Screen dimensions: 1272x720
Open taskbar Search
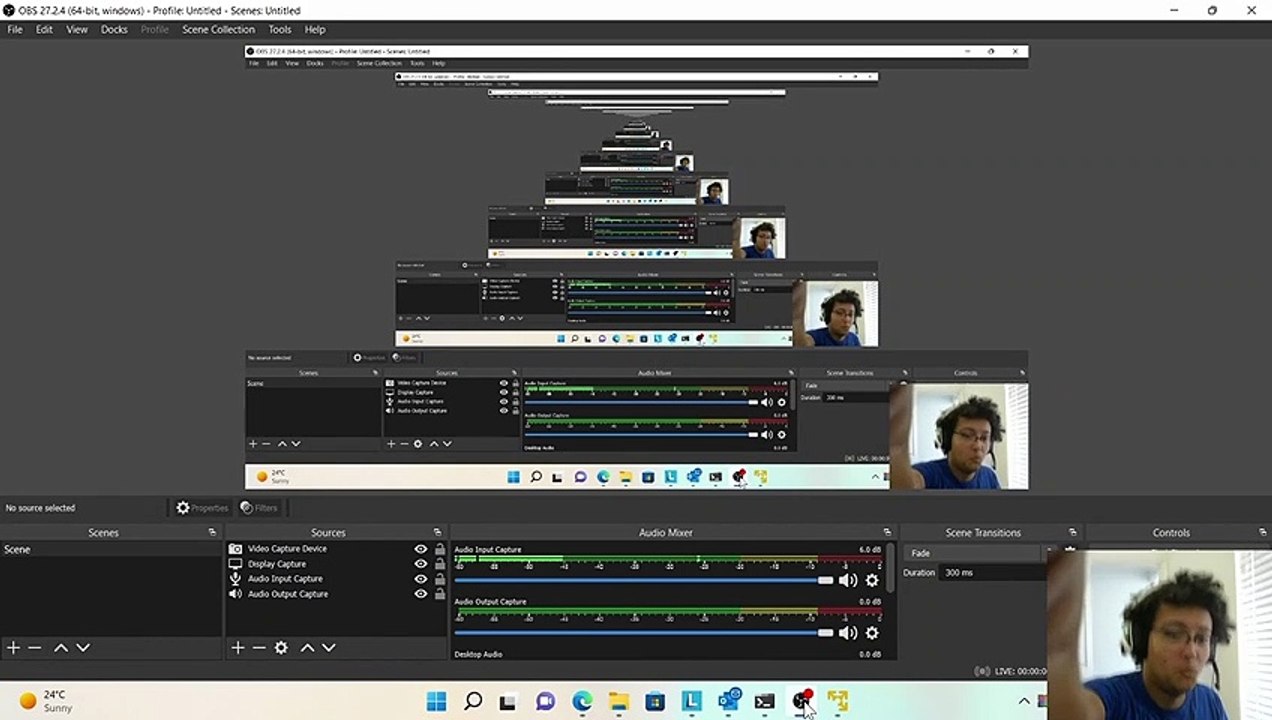[x=473, y=701]
